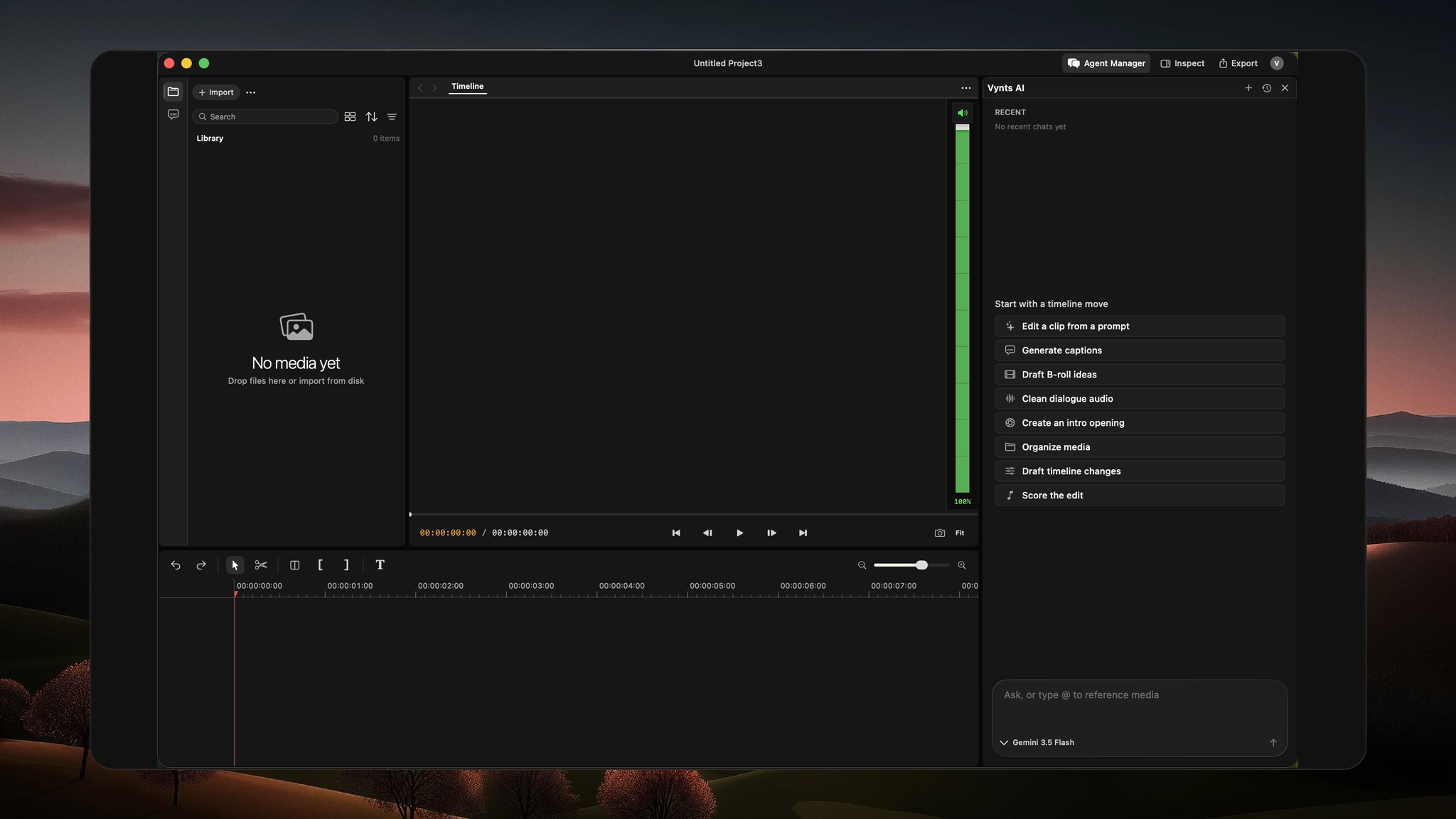Choose Score the edit suggestion
The width and height of the screenshot is (1456, 819).
(1140, 496)
